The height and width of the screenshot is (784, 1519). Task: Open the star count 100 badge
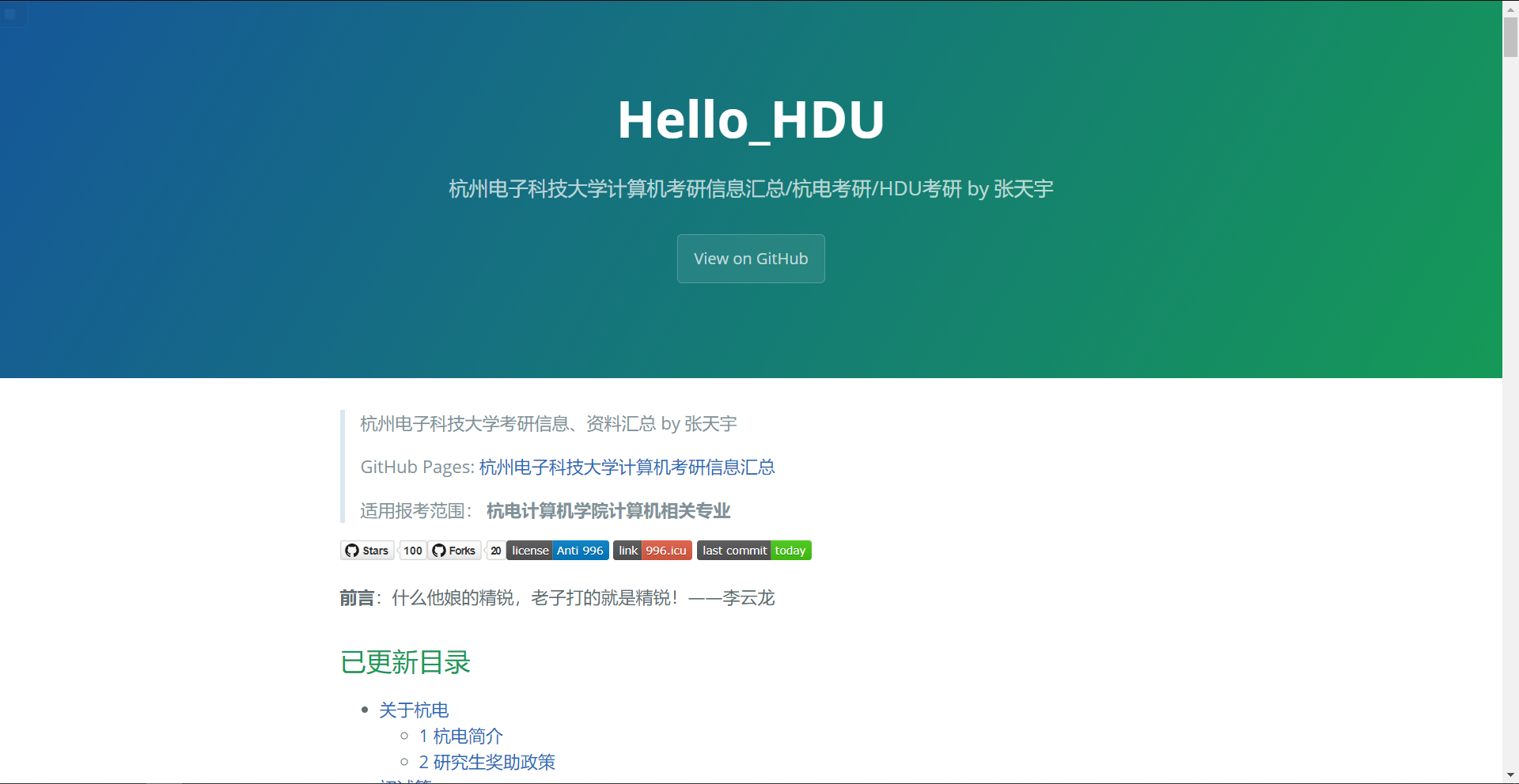[x=412, y=551]
